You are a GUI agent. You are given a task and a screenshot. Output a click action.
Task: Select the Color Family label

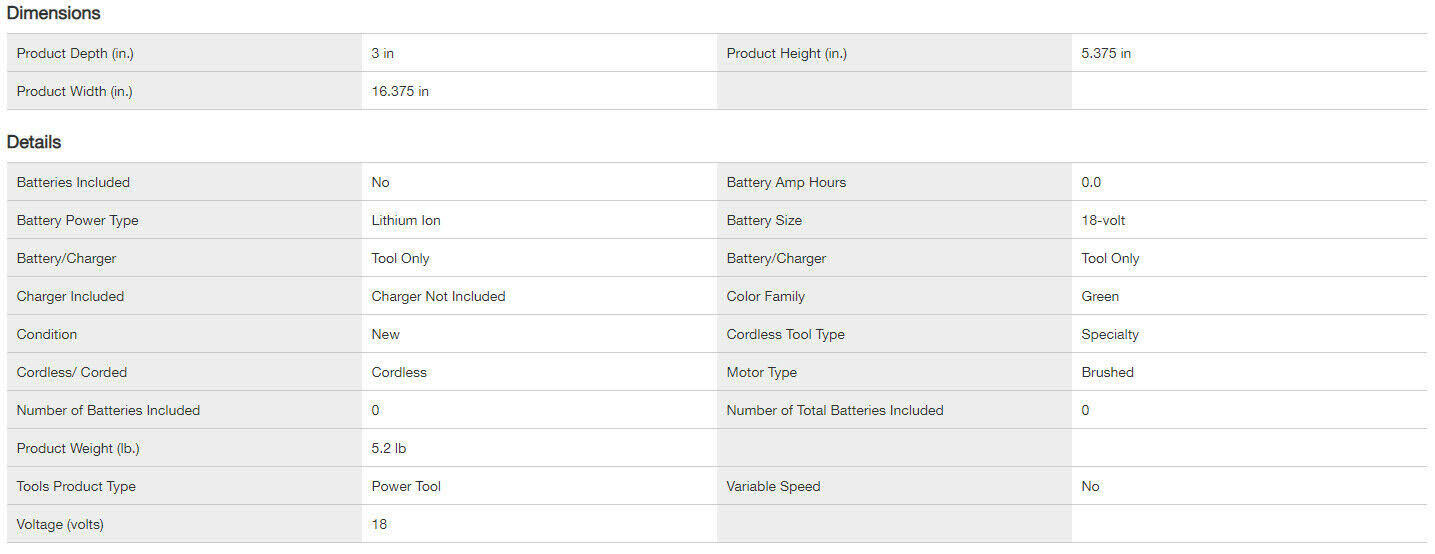765,296
